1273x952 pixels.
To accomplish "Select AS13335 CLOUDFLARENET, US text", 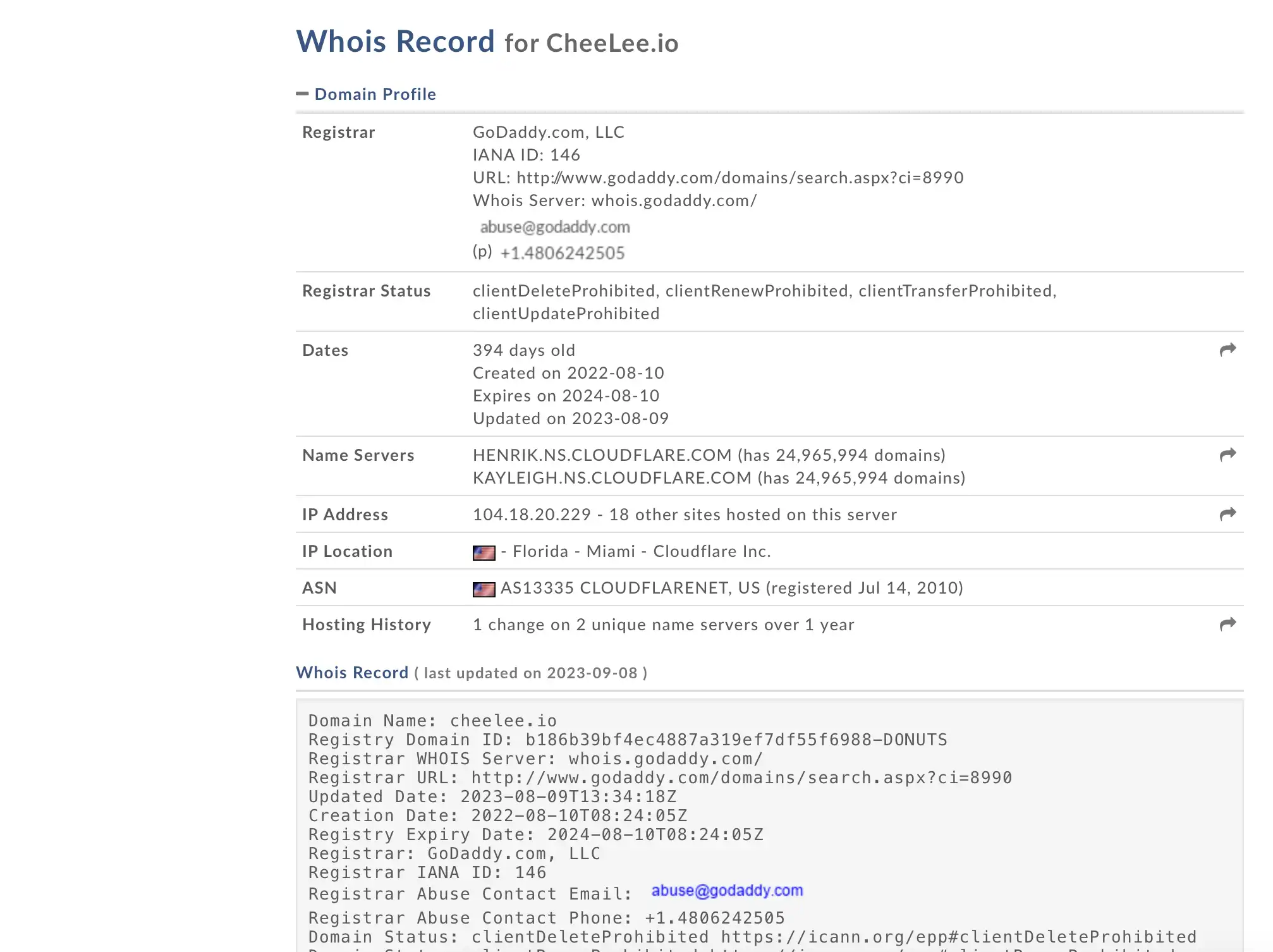I will (630, 588).
